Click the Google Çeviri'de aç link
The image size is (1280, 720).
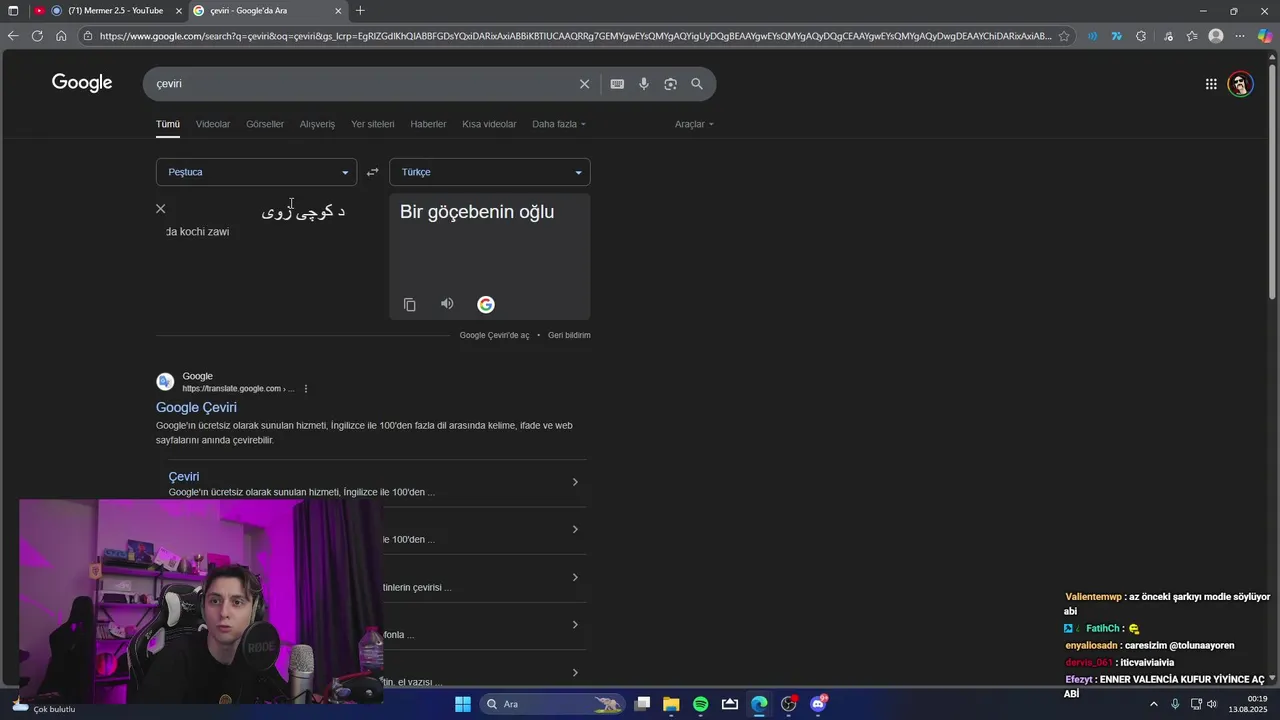[494, 335]
